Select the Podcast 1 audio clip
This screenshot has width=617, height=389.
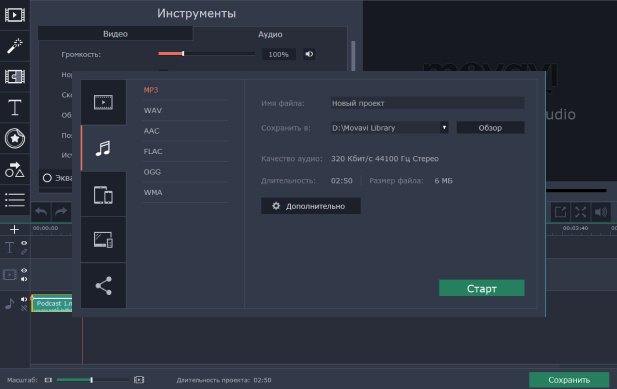(52, 303)
